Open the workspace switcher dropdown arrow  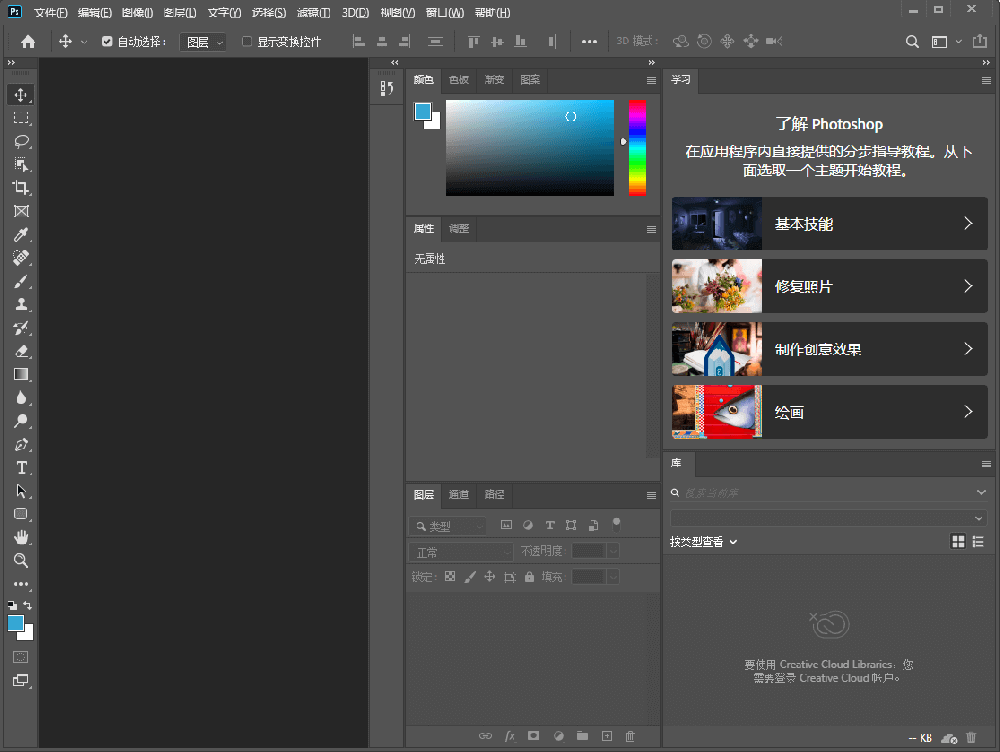click(959, 41)
